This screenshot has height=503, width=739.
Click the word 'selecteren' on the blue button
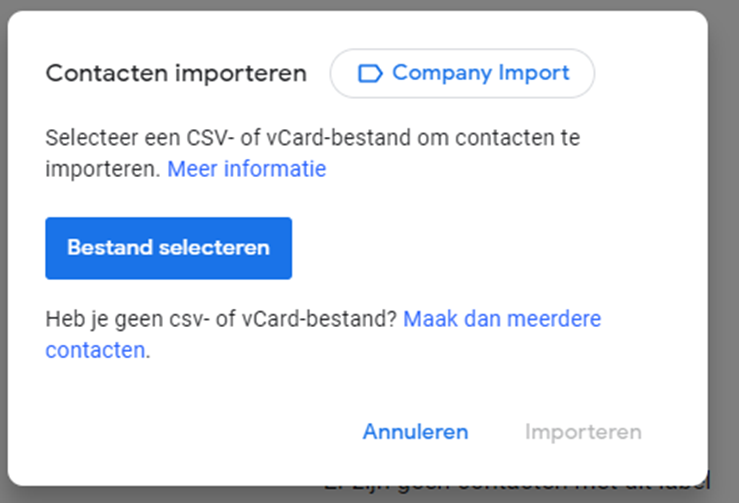pyautogui.click(x=214, y=248)
